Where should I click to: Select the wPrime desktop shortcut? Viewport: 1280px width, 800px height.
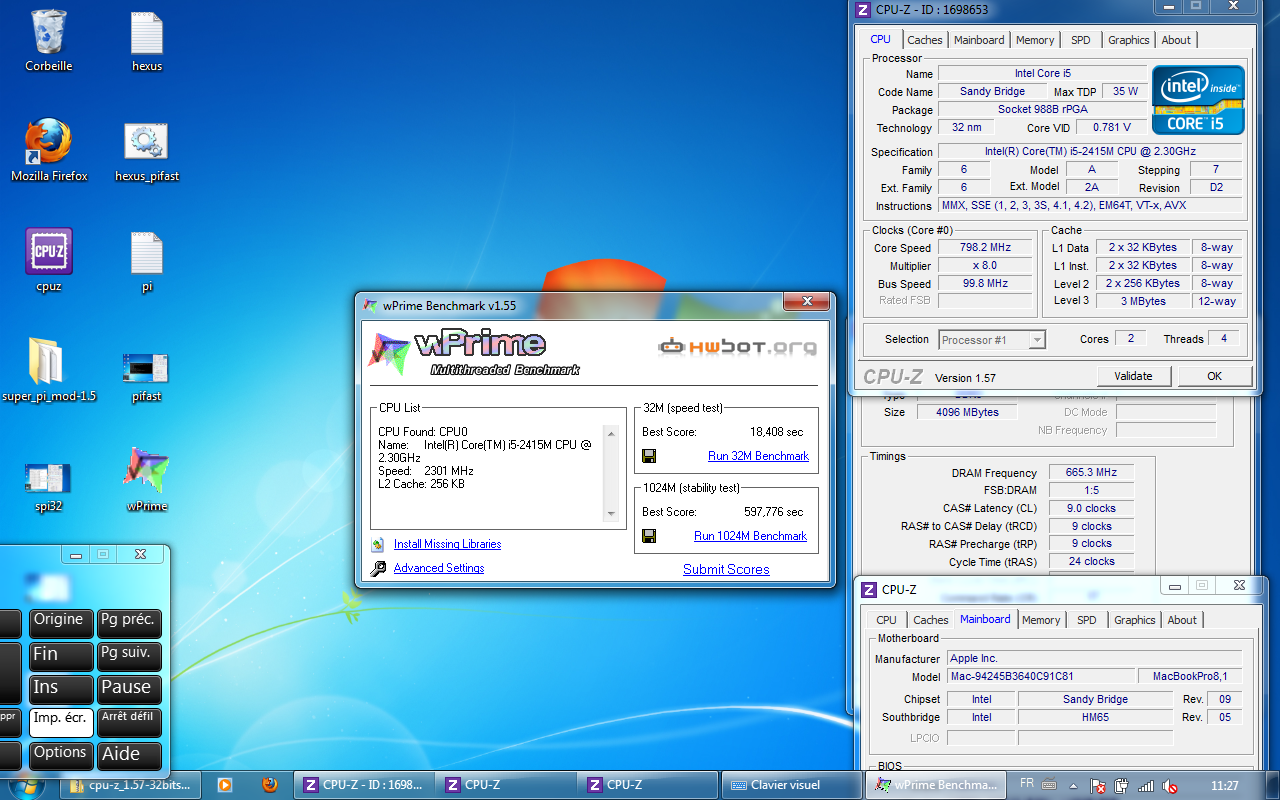147,481
